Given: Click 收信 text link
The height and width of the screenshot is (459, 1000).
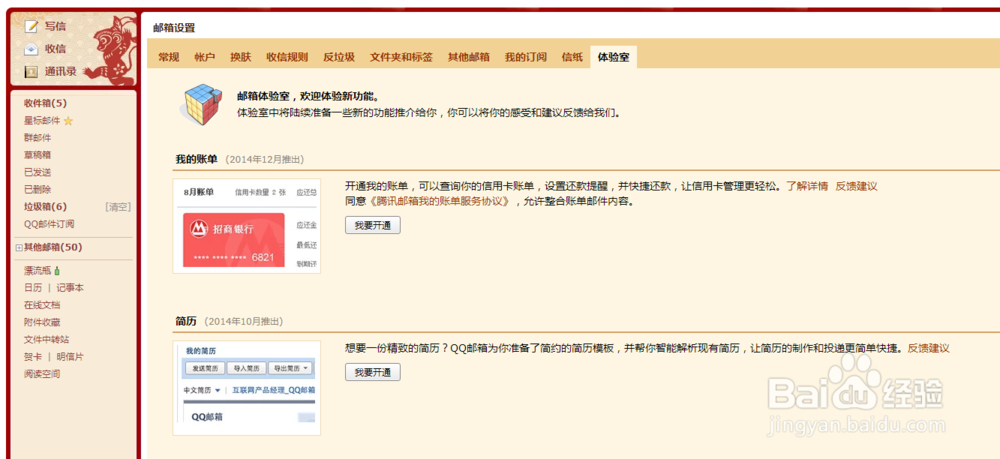Looking at the screenshot, I should pyautogui.click(x=55, y=49).
